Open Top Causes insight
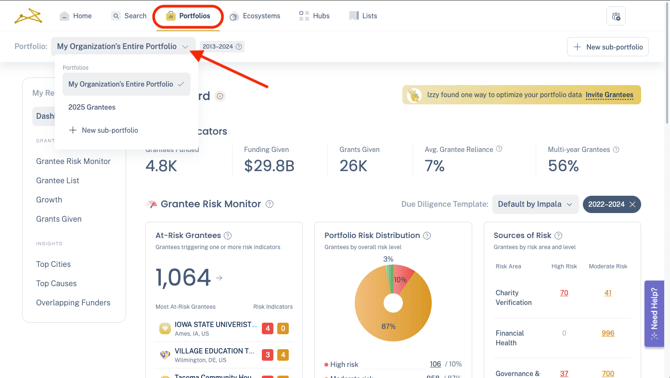The width and height of the screenshot is (670, 378). (56, 283)
